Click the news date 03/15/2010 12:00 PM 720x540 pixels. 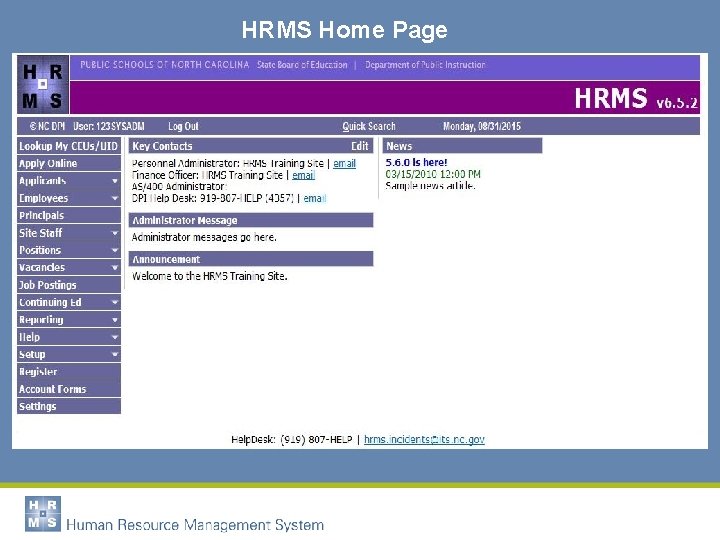pos(433,174)
